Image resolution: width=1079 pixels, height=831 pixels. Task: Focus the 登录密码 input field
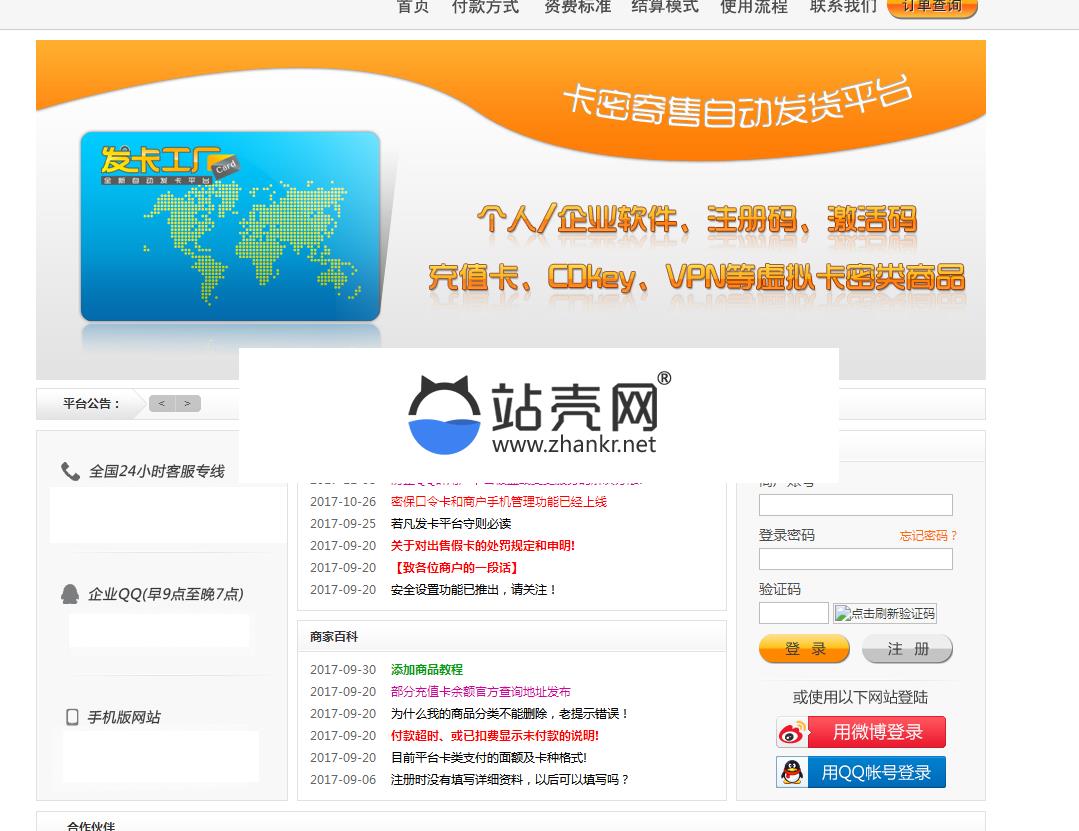[x=855, y=559]
